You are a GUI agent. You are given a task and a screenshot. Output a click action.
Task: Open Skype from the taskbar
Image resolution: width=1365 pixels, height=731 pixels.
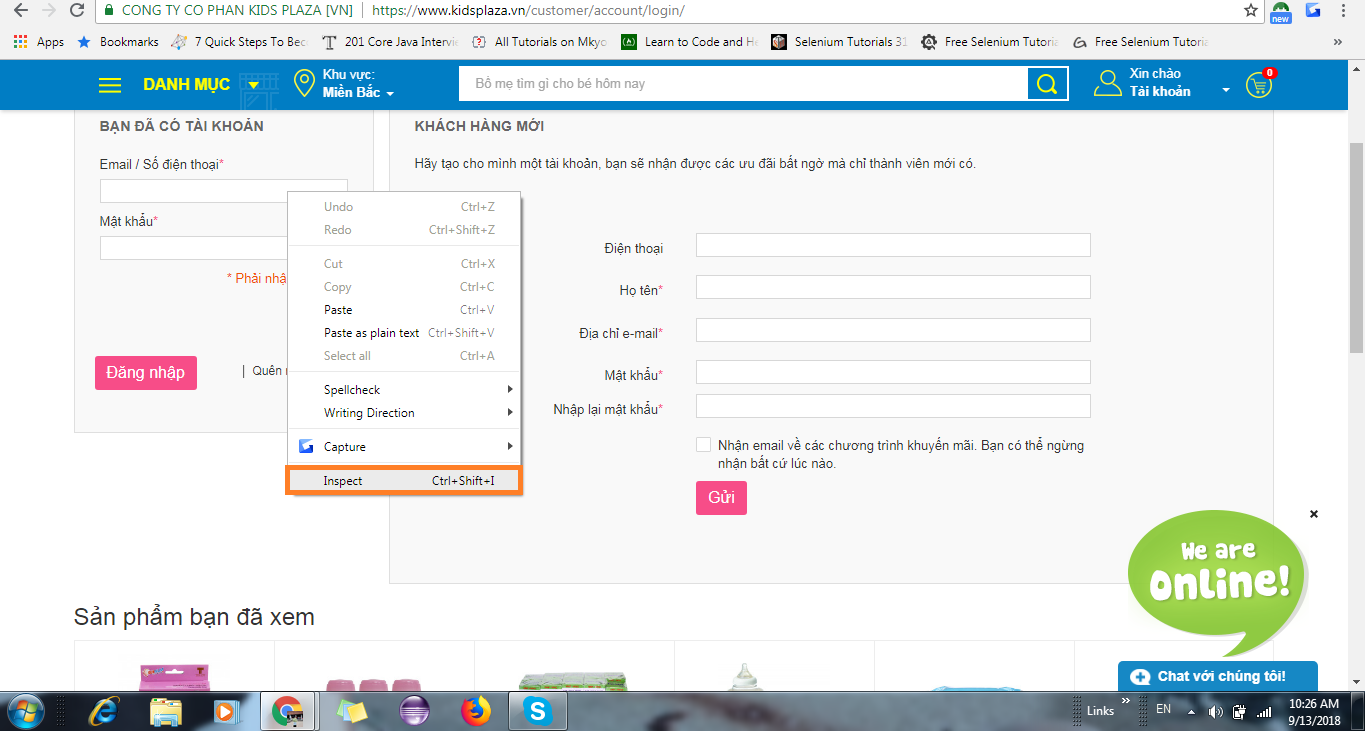click(x=538, y=711)
